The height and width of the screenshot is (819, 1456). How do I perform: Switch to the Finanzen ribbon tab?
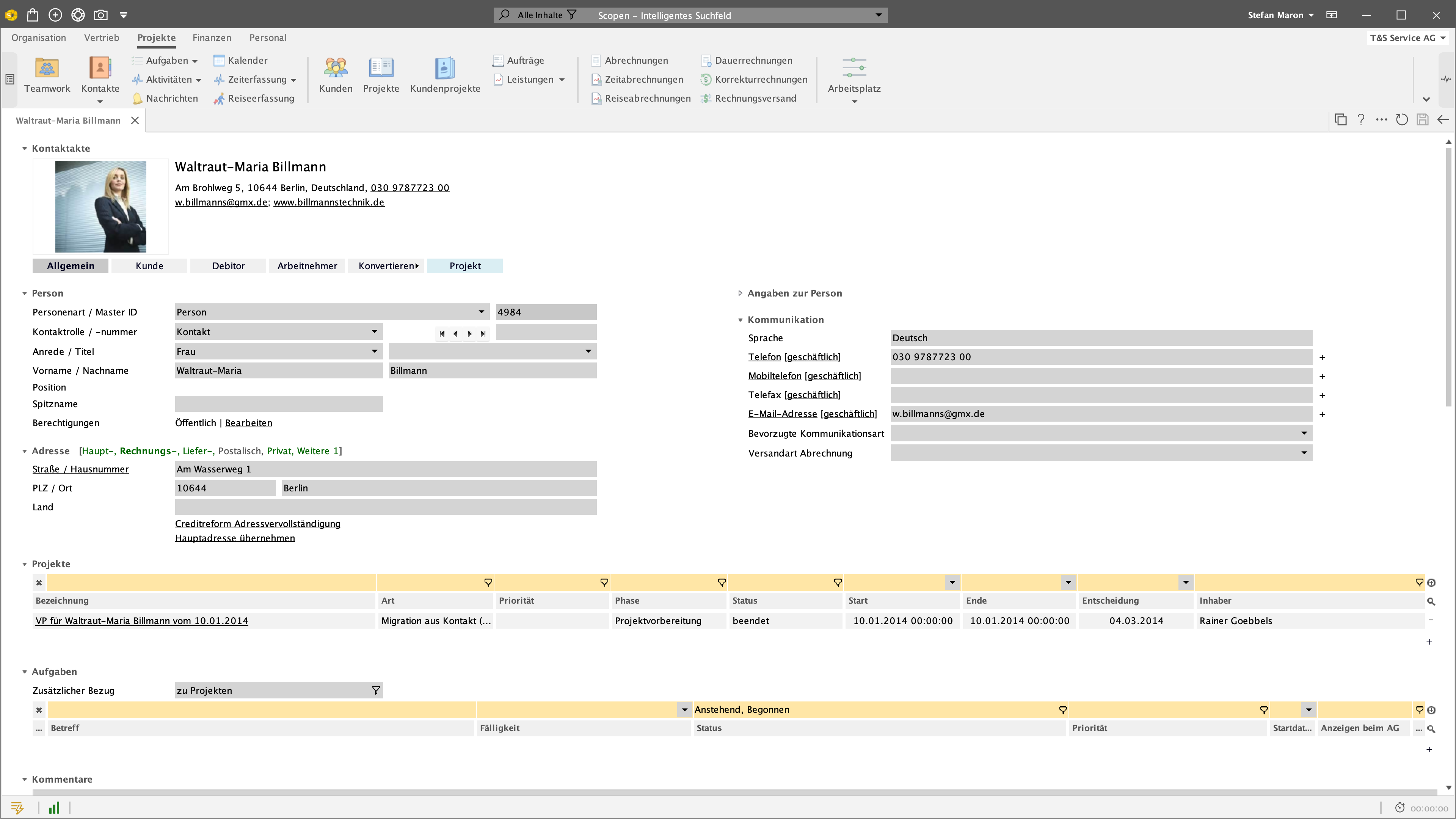point(212,37)
